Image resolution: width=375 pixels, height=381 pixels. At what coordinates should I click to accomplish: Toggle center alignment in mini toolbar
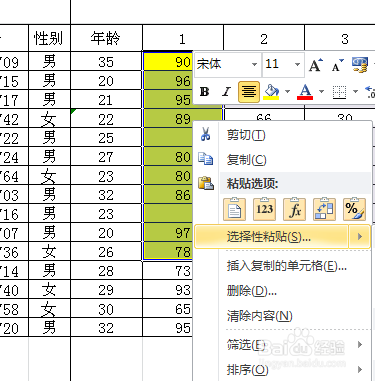249,91
